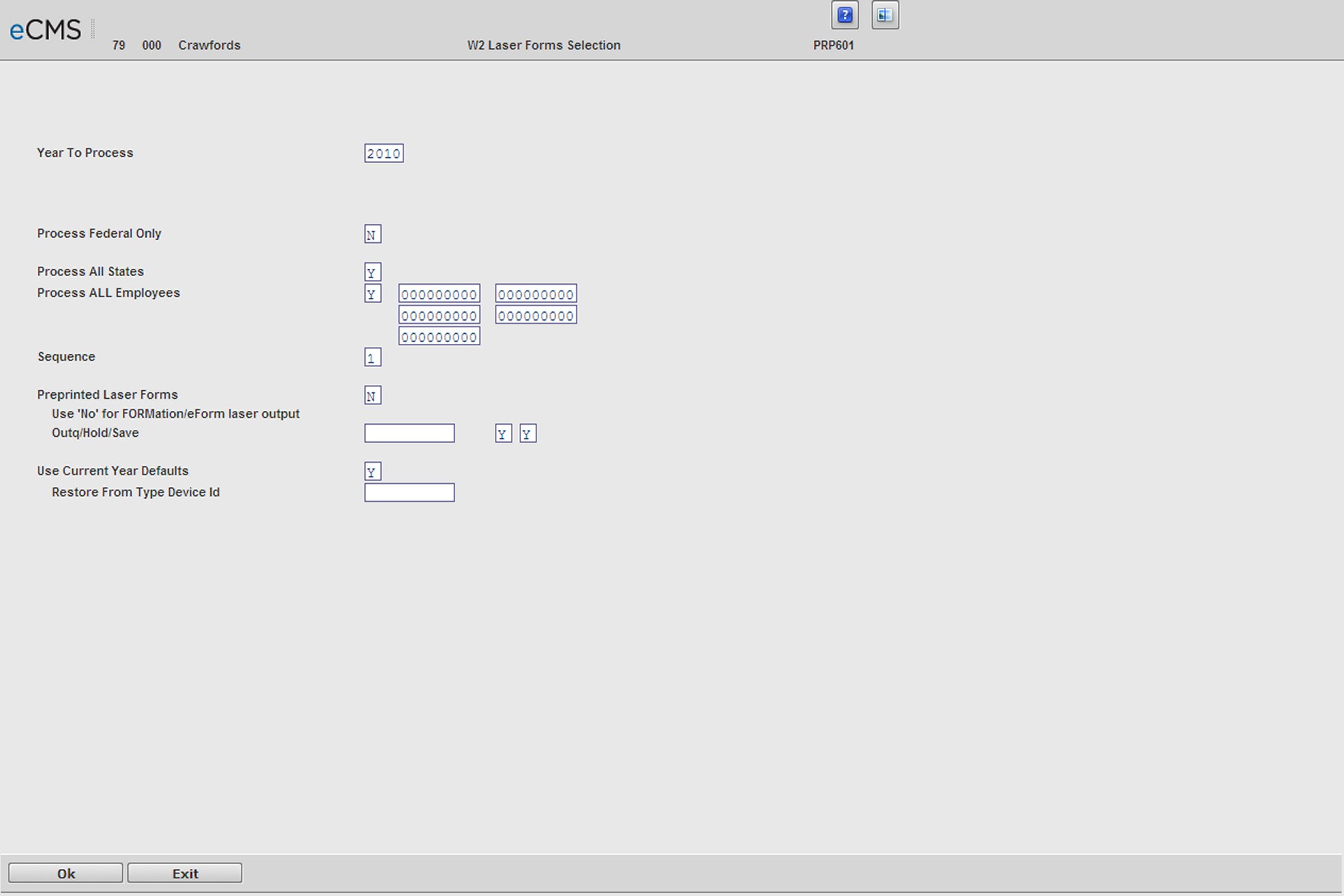Select the Process ALL Employees Y field
Screen dimensions: 1344x896
372,293
